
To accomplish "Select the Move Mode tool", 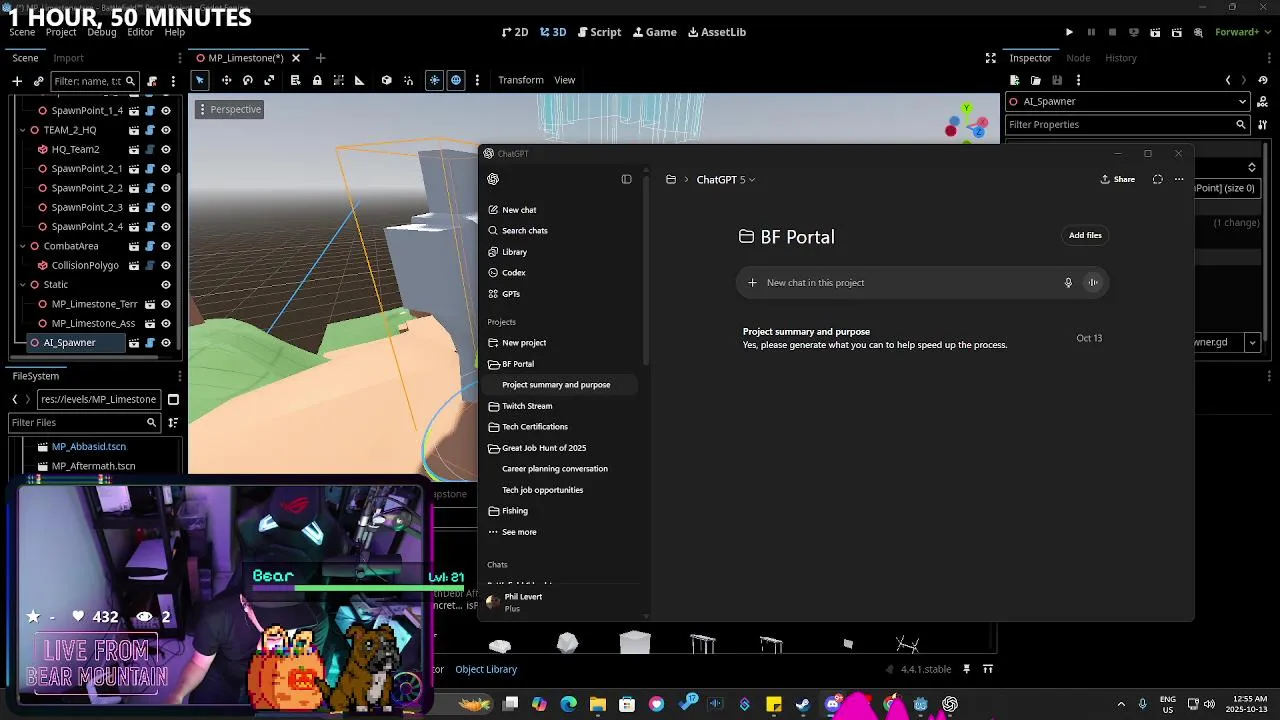I will pos(226,80).
